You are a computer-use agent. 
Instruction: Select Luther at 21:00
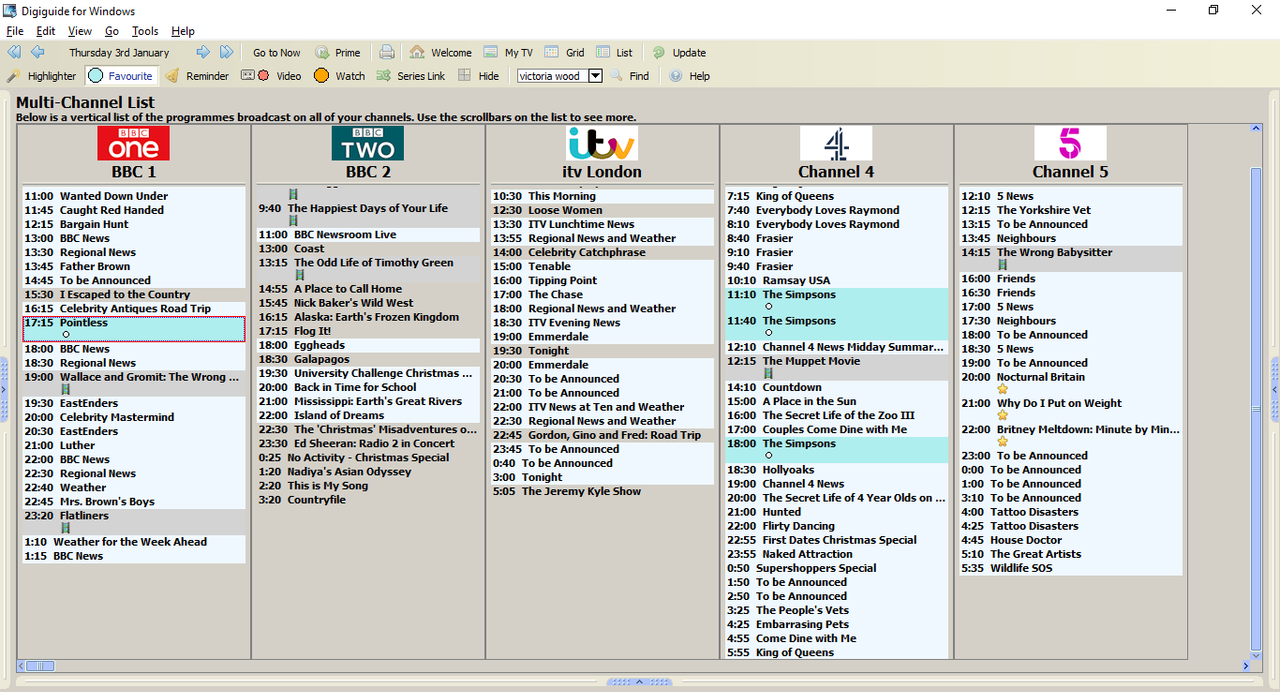click(134, 446)
